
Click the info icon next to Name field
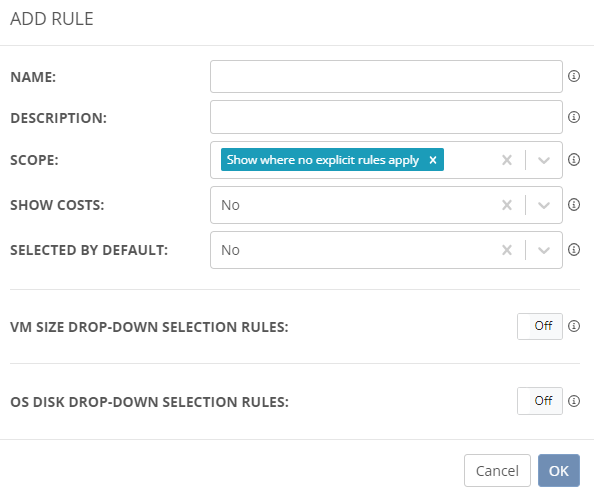574,76
